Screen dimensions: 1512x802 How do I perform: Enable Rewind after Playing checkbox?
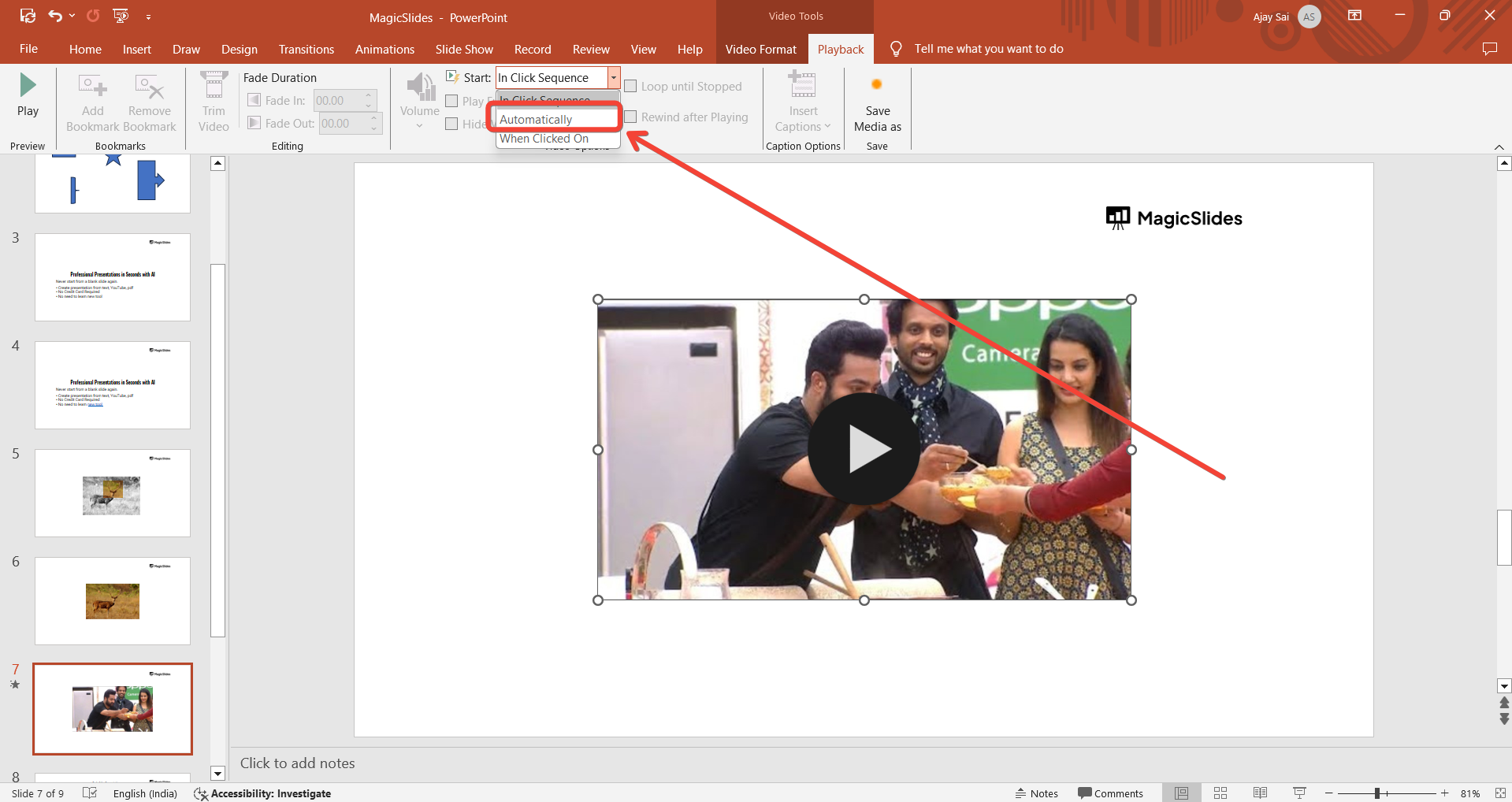click(x=630, y=117)
